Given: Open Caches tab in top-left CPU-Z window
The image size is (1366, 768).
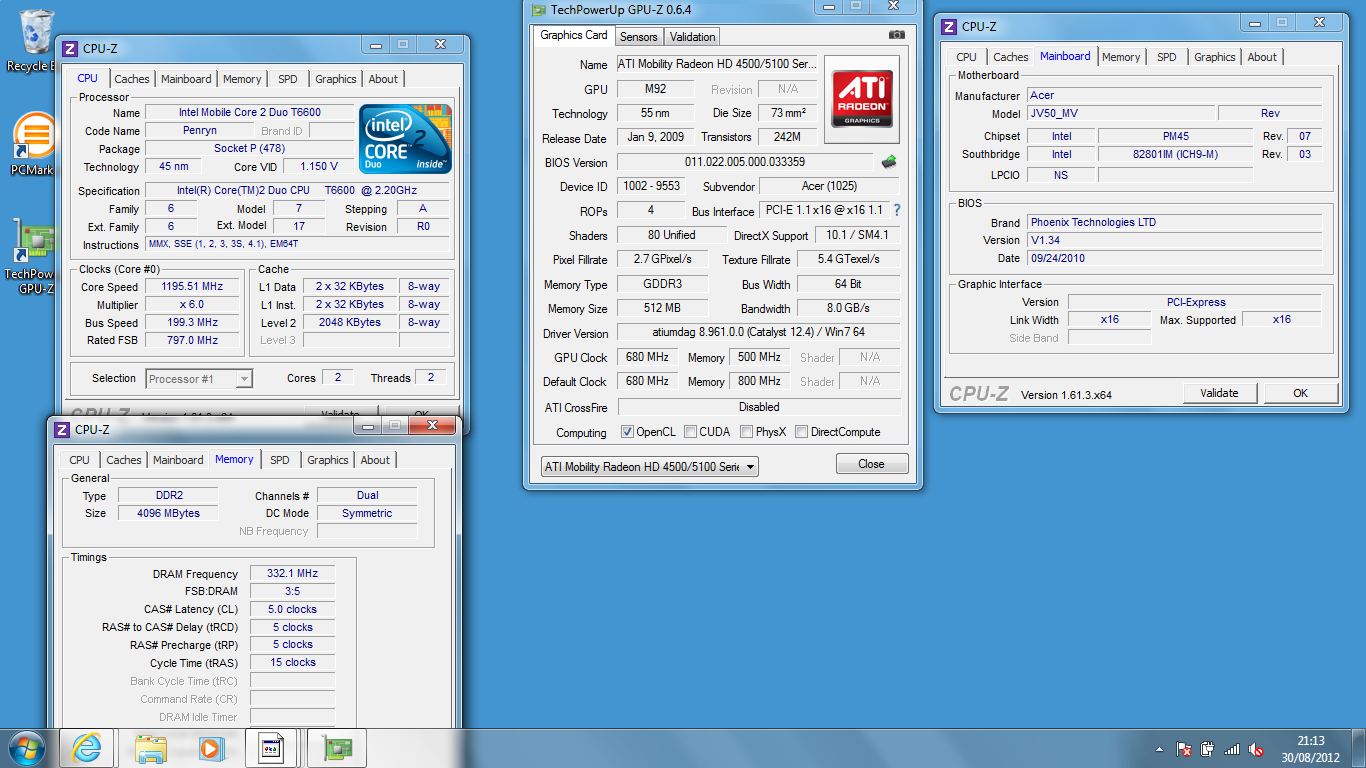Looking at the screenshot, I should click(x=131, y=79).
